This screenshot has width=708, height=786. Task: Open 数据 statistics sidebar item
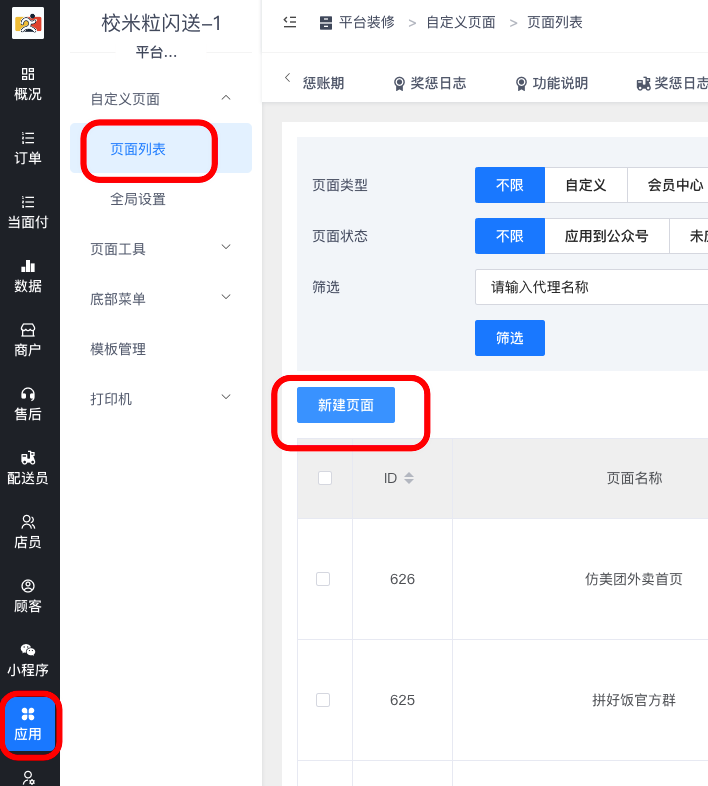28,276
